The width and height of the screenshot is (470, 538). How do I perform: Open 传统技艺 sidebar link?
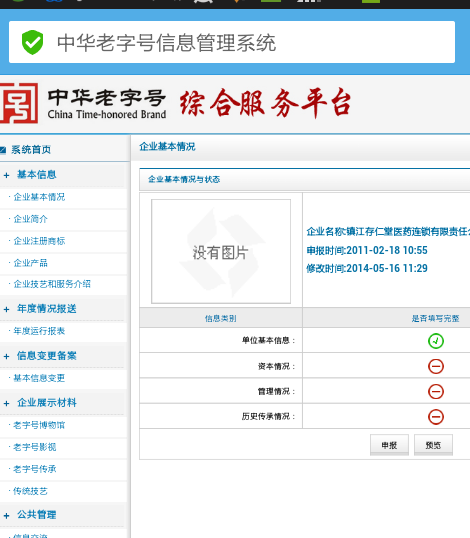(x=30, y=491)
